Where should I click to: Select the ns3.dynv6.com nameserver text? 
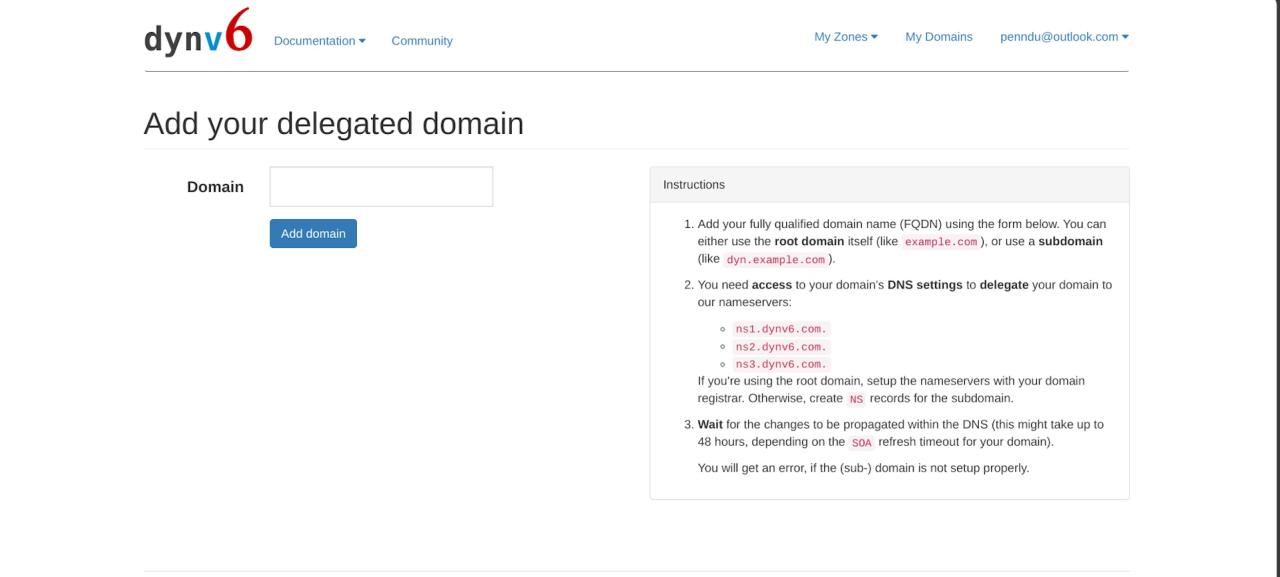pyautogui.click(x=782, y=364)
